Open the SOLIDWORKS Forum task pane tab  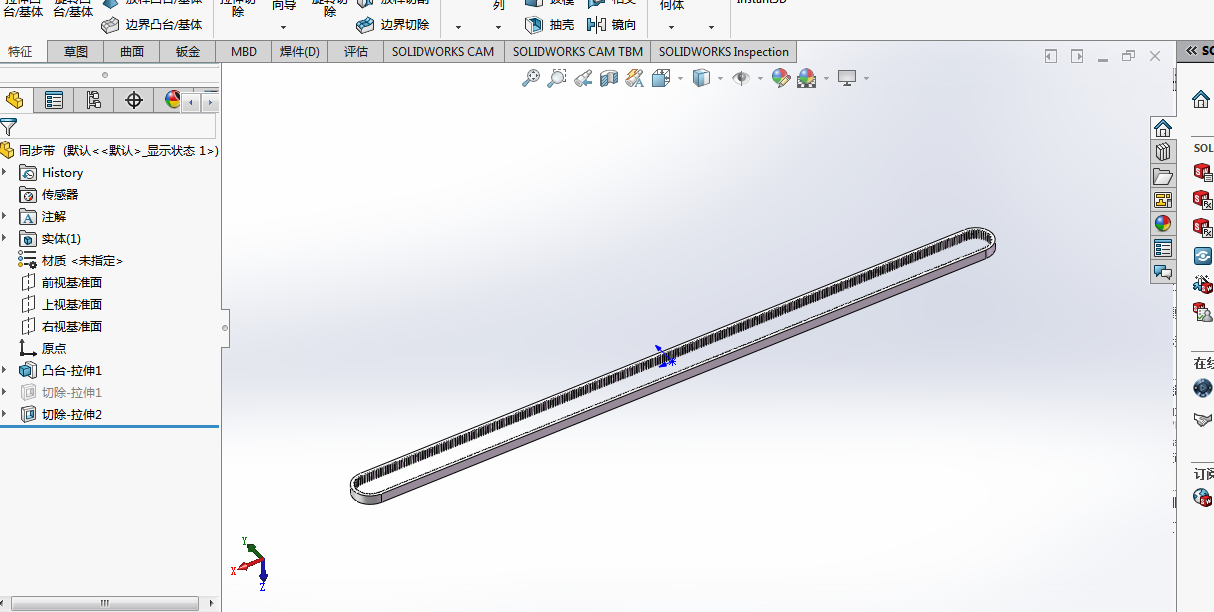point(1162,272)
